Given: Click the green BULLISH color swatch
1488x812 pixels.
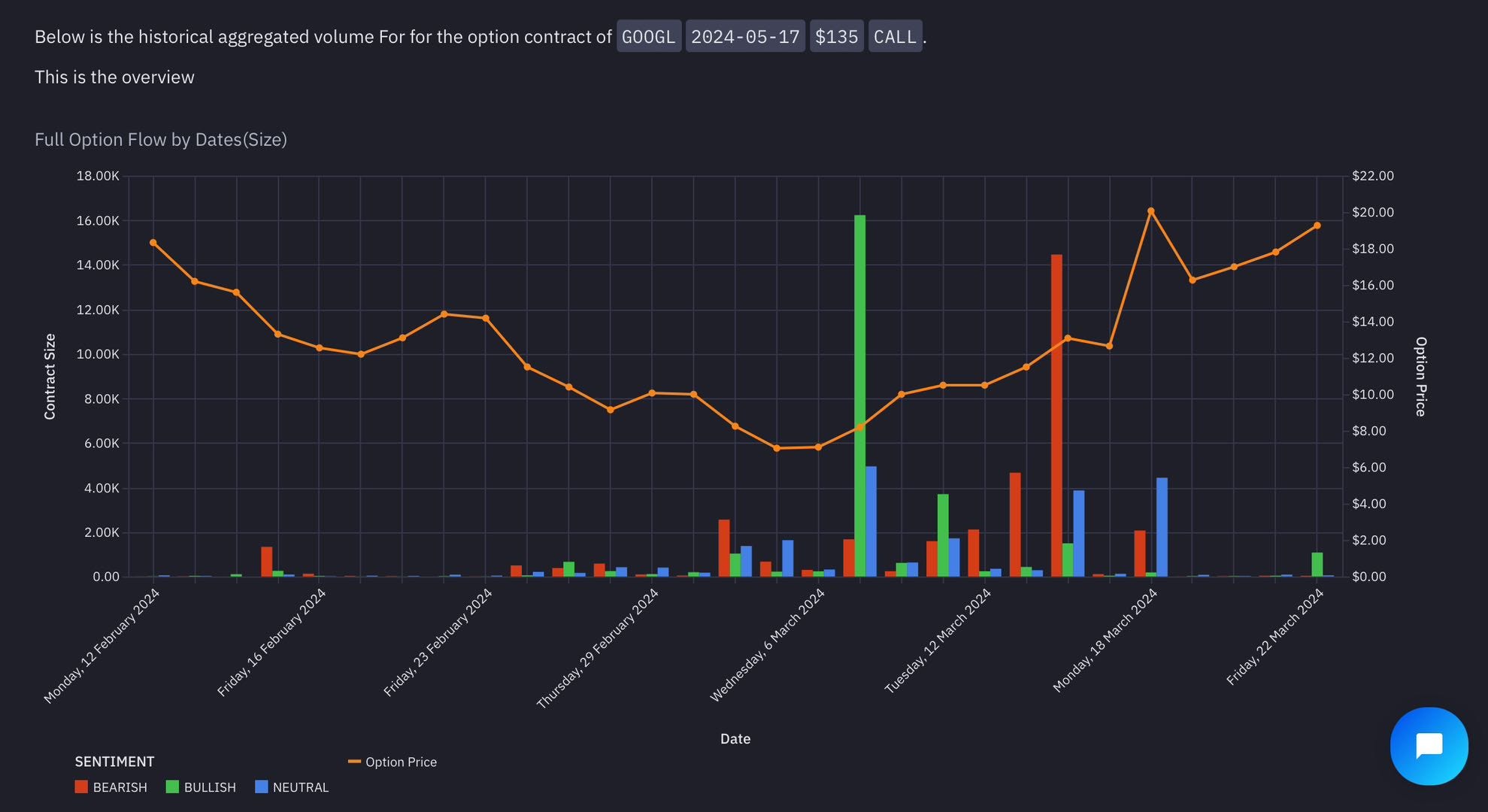Looking at the screenshot, I should point(172,787).
